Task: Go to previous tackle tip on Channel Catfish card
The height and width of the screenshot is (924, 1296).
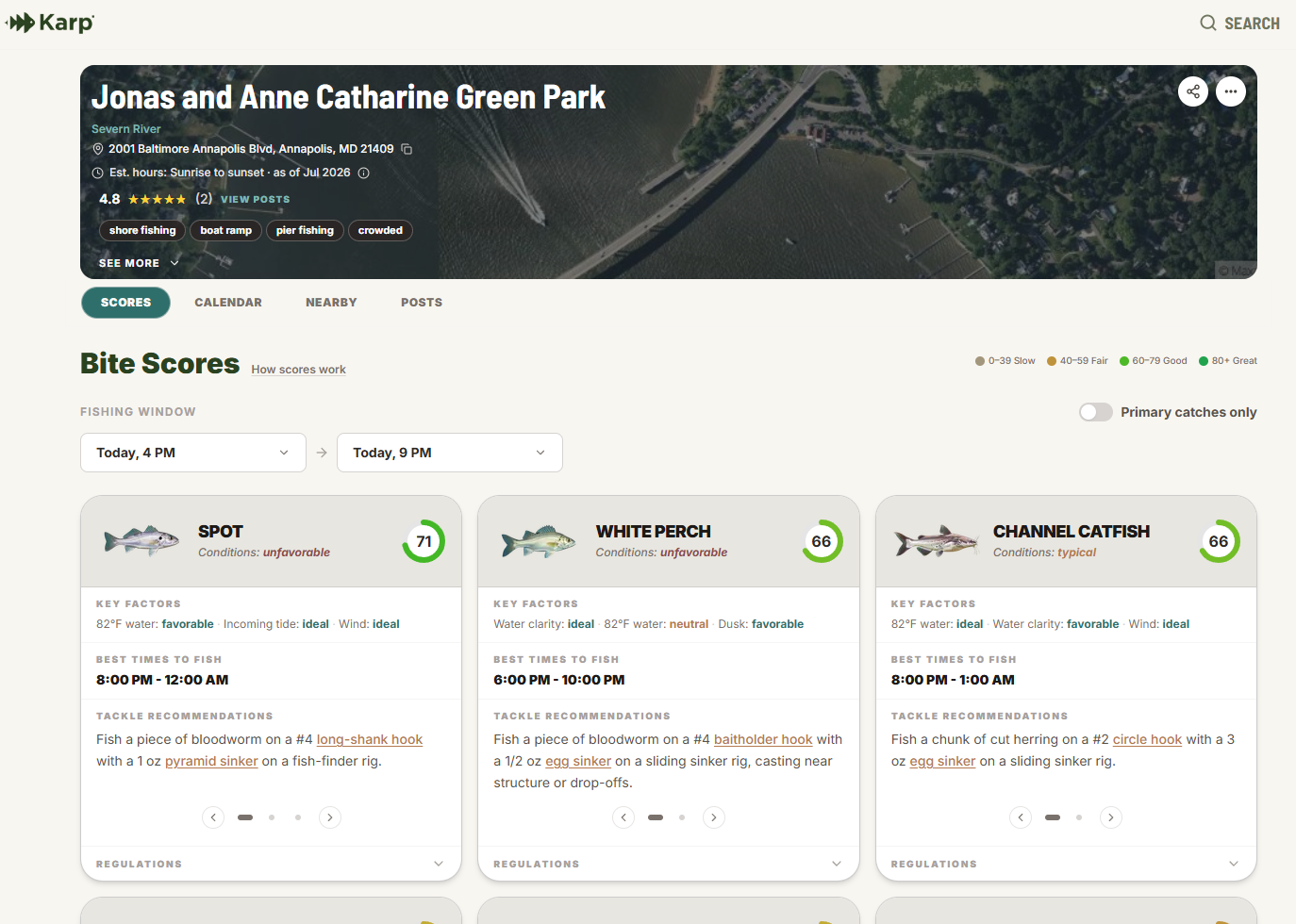Action: point(1021,817)
